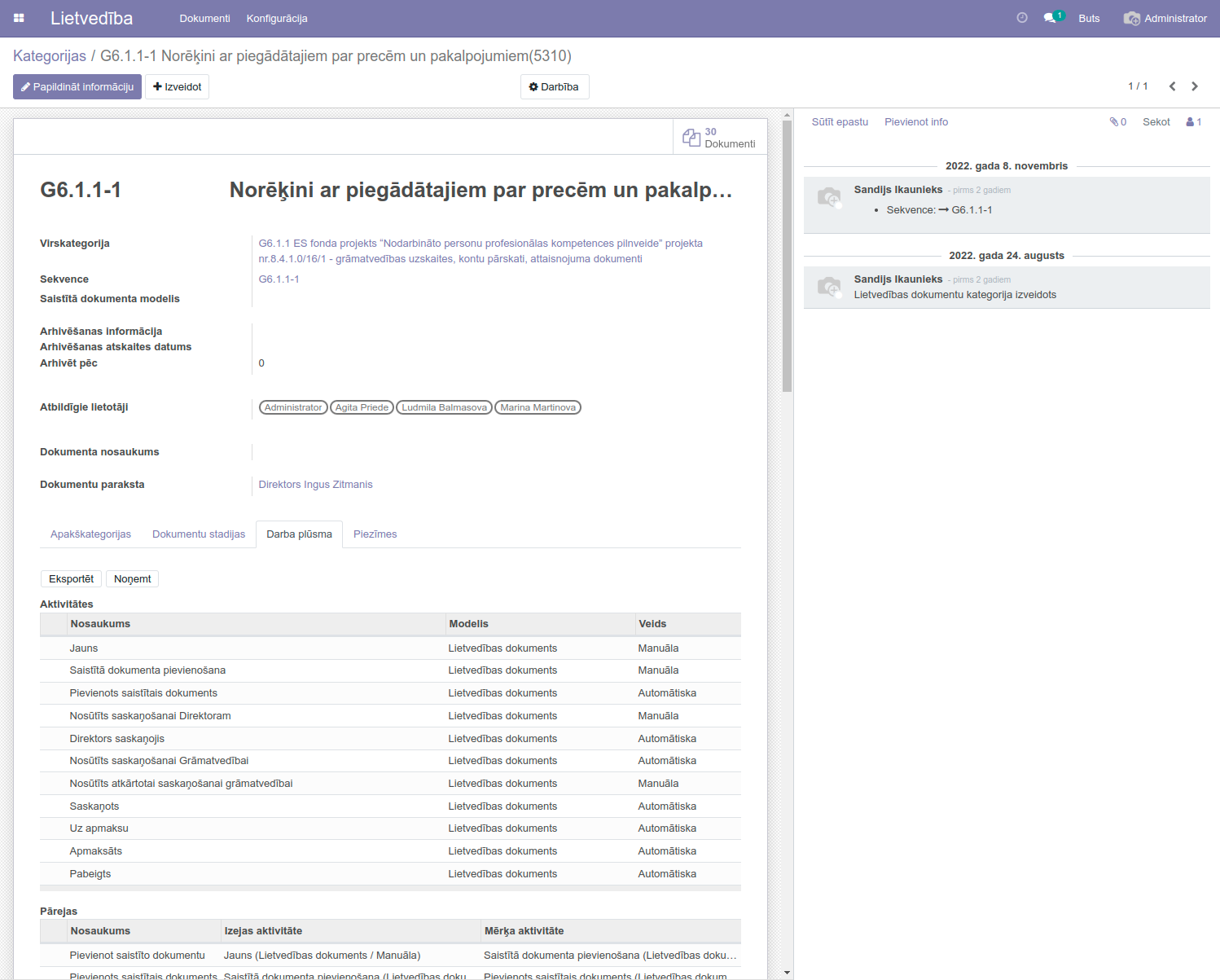The image size is (1220, 980).
Task: Open the apps grid menu icon
Action: click(19, 18)
